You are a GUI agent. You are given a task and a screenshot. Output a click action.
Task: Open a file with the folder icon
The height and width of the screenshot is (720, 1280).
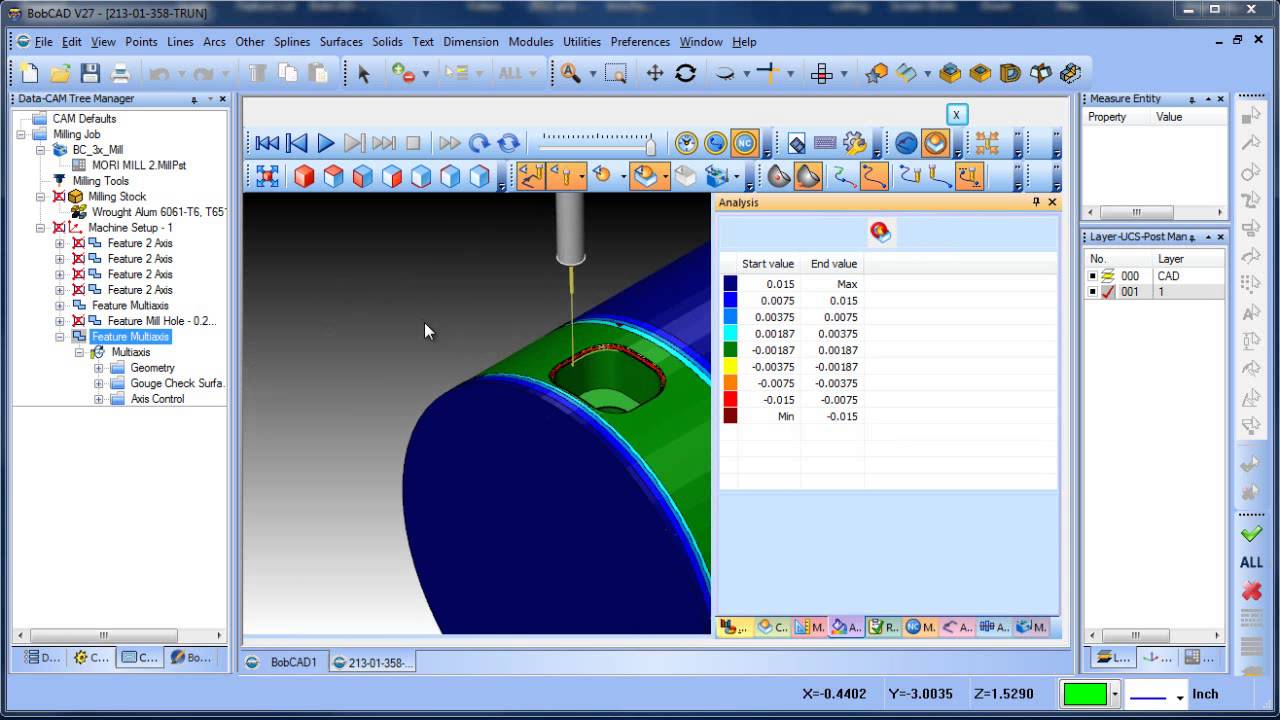click(x=60, y=73)
